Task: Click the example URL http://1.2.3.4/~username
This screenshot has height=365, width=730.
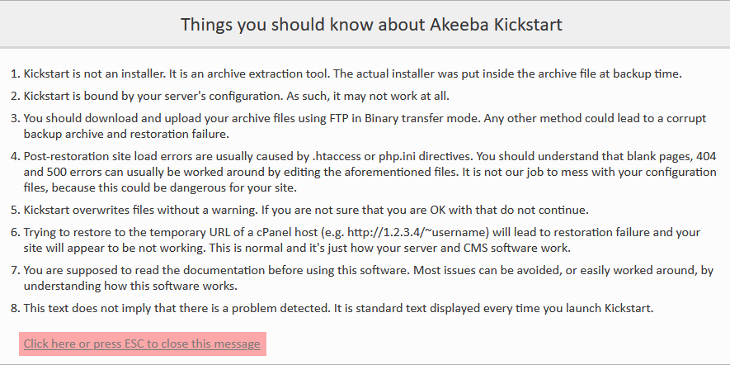Action: click(415, 232)
